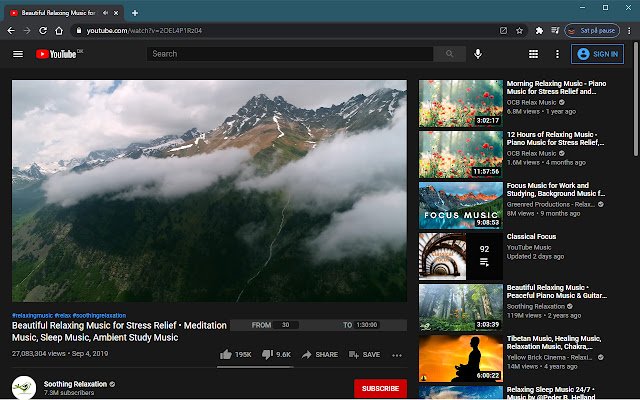The height and width of the screenshot is (400, 640).
Task: Click the #soothingrelaxation hashtag
Action: [x=99, y=316]
